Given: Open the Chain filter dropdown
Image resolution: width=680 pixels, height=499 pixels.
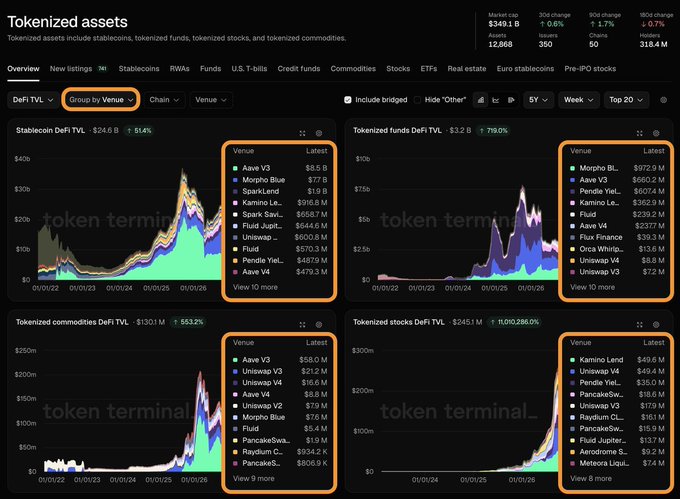Looking at the screenshot, I should (164, 100).
